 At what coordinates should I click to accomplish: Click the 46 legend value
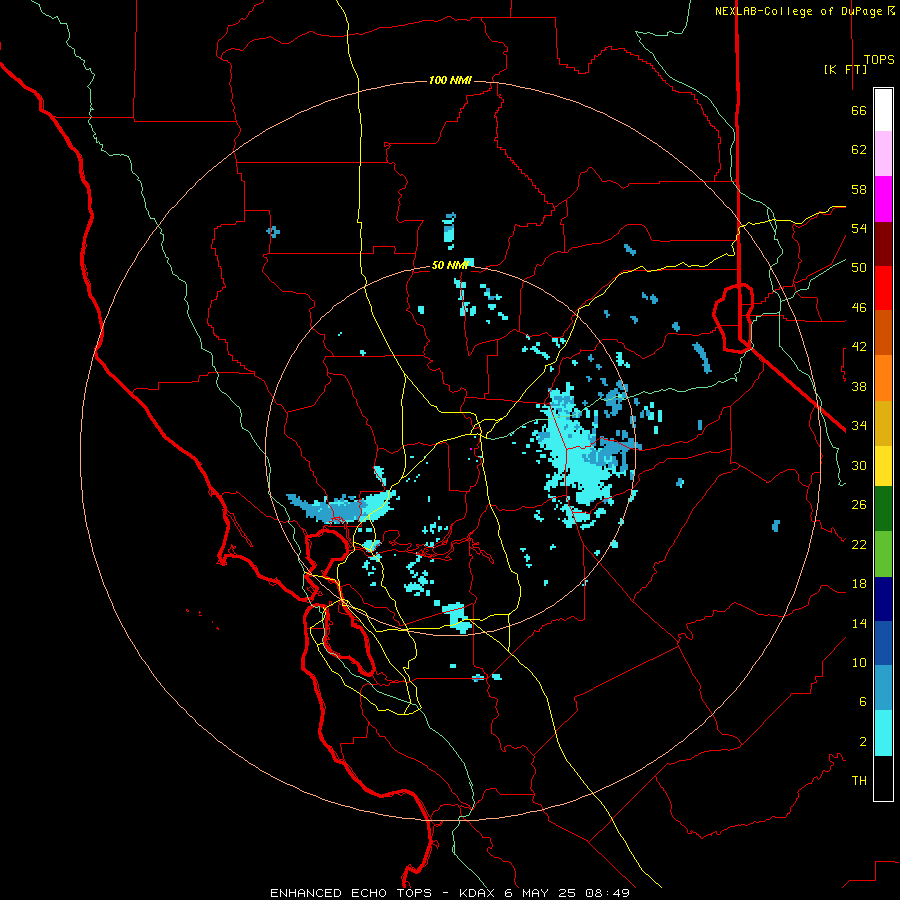(x=859, y=308)
